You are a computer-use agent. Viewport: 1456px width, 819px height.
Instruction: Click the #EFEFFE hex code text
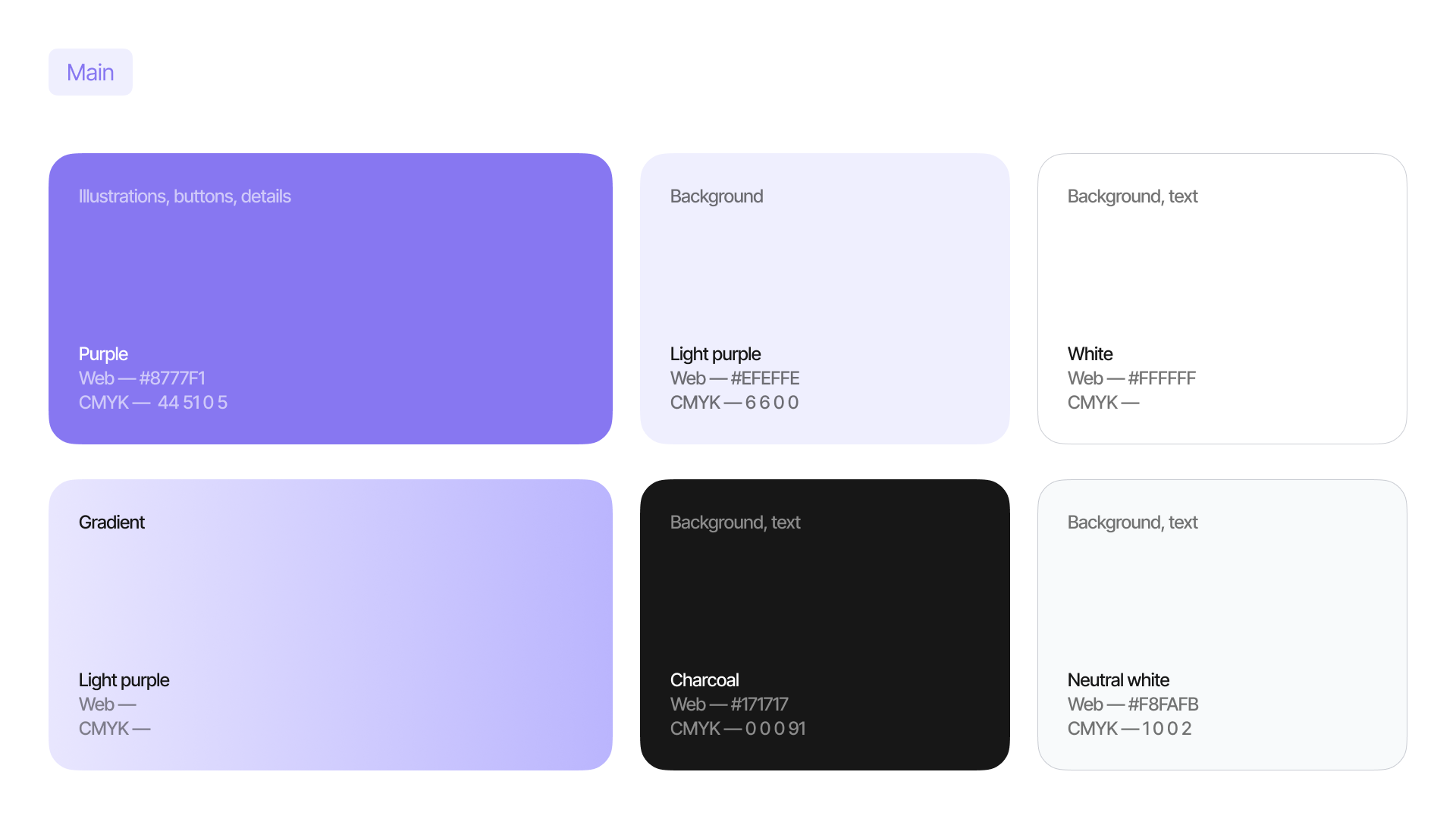pos(764,378)
